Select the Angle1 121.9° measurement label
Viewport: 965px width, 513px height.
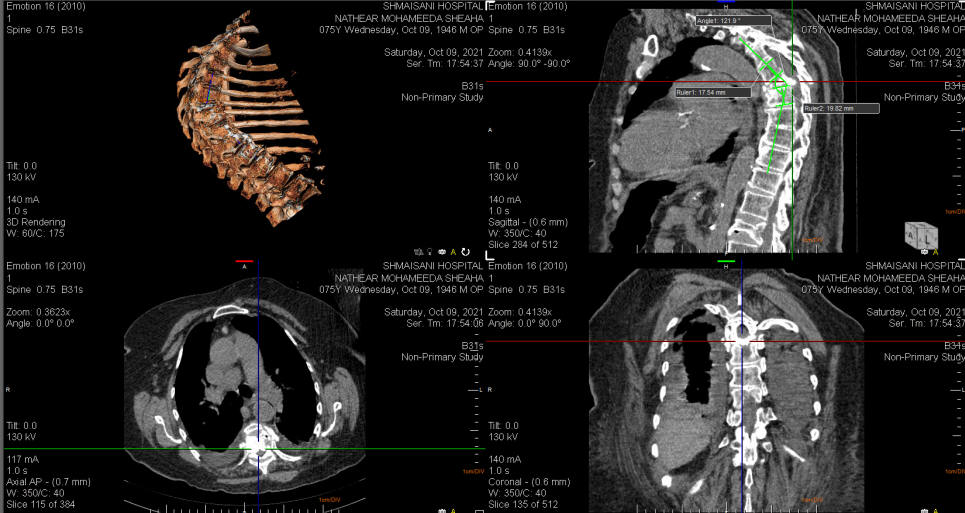tap(733, 20)
